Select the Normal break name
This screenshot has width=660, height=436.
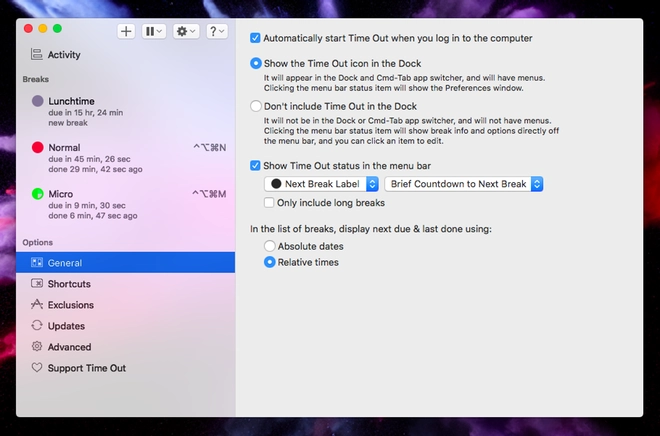click(64, 147)
